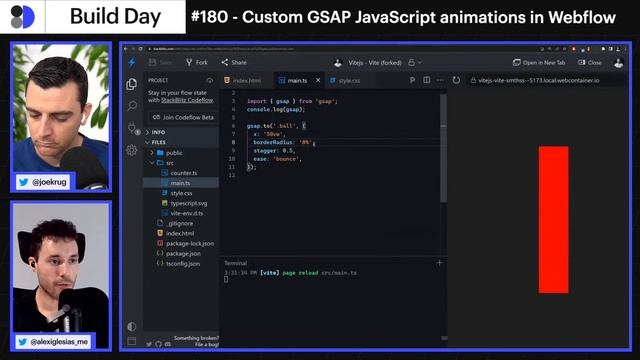Click the Build Day logo at top left
The image size is (640, 360).
tap(22, 17)
